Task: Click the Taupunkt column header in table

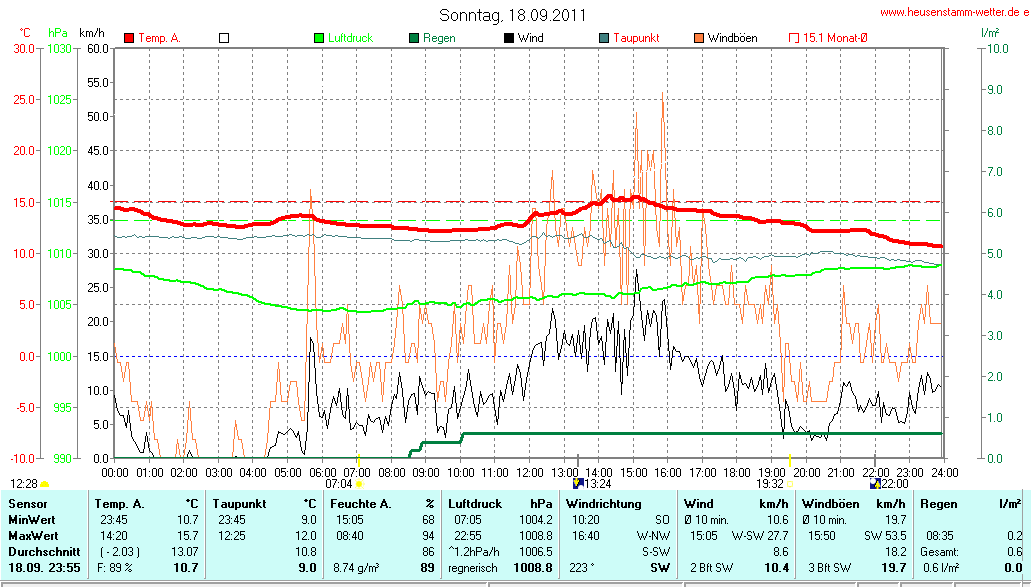Action: coord(238,503)
